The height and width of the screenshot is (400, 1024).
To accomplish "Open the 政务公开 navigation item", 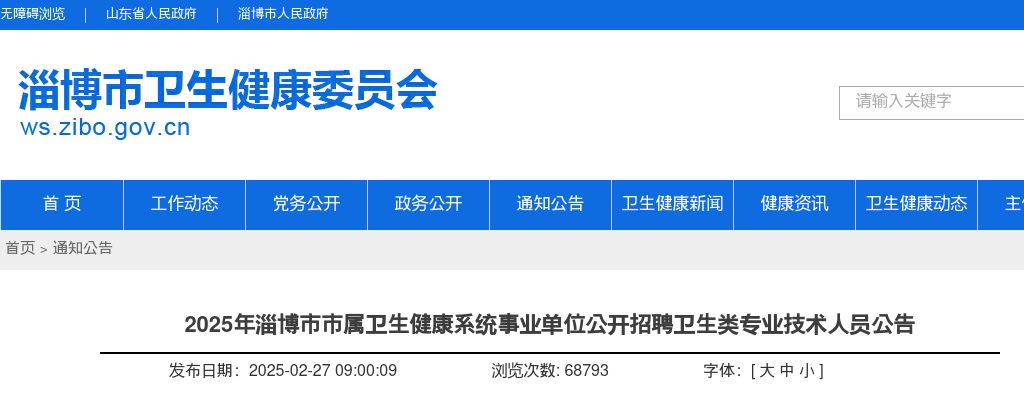I will point(429,204).
